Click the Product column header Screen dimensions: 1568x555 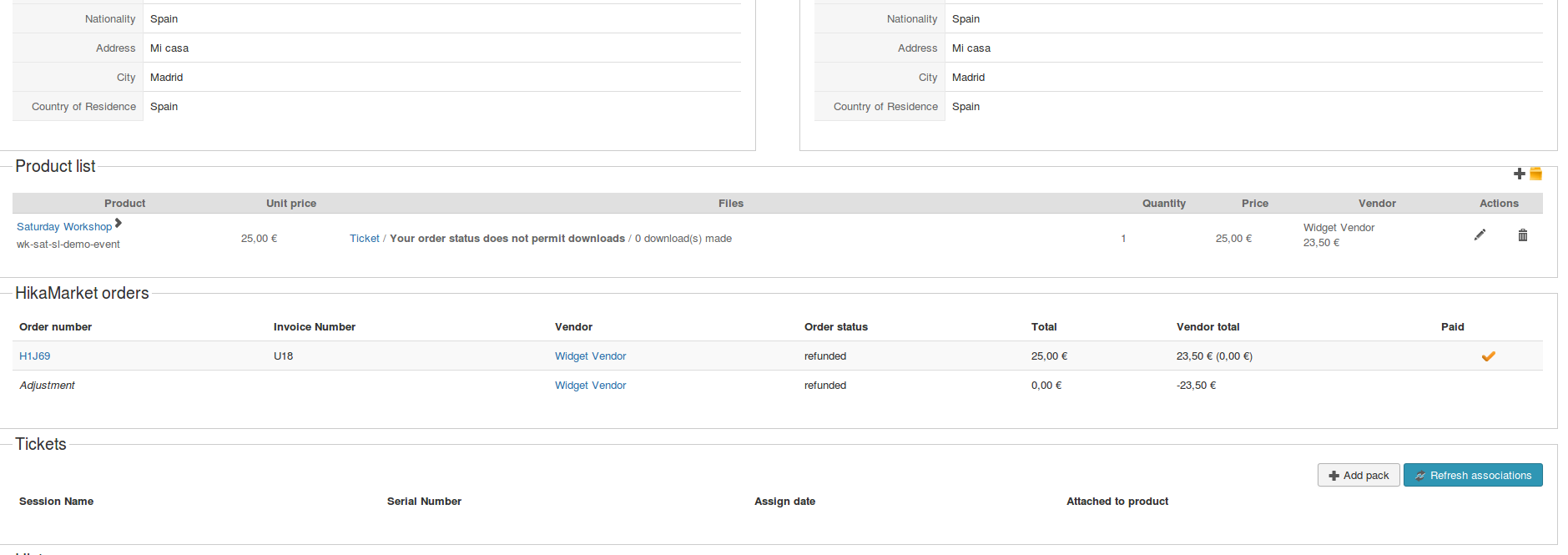click(124, 204)
